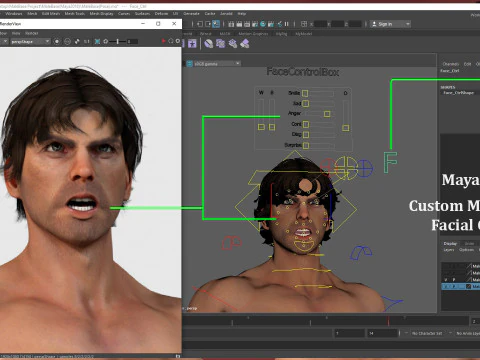Click the highlighted select by component icon

[216, 24]
